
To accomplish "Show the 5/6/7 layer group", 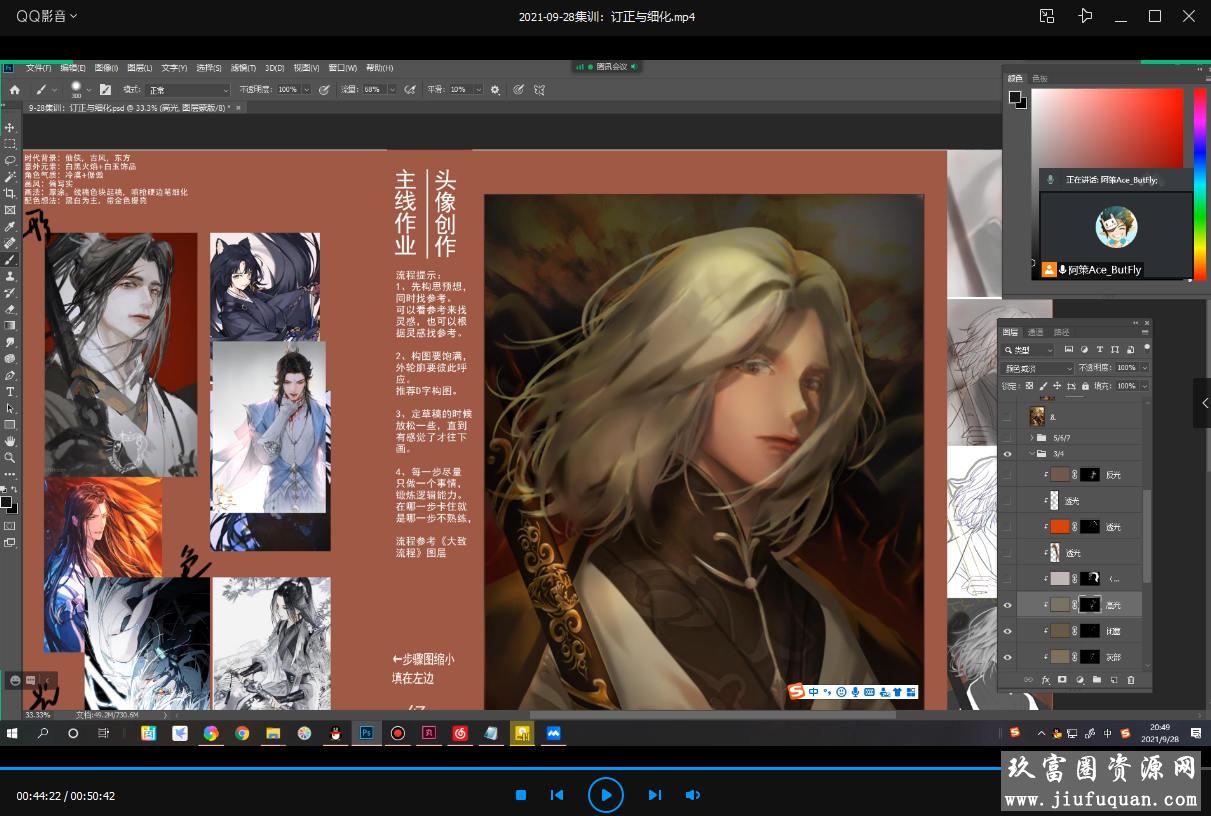I will (x=1007, y=438).
